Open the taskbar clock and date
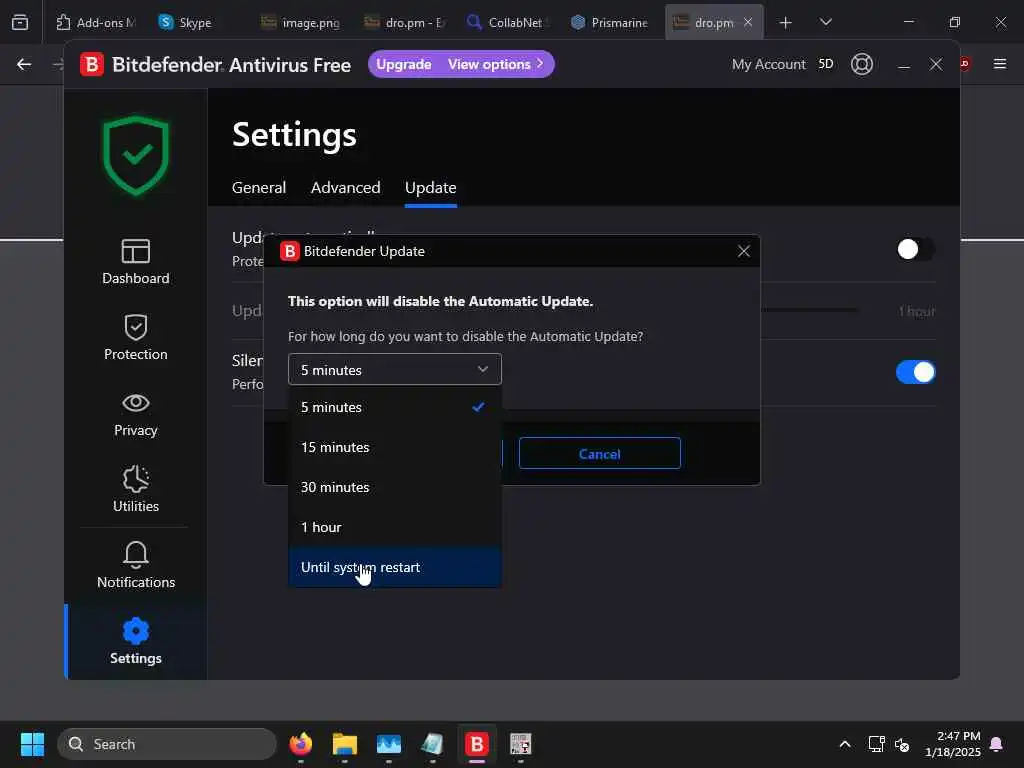1024x768 pixels. pos(952,744)
